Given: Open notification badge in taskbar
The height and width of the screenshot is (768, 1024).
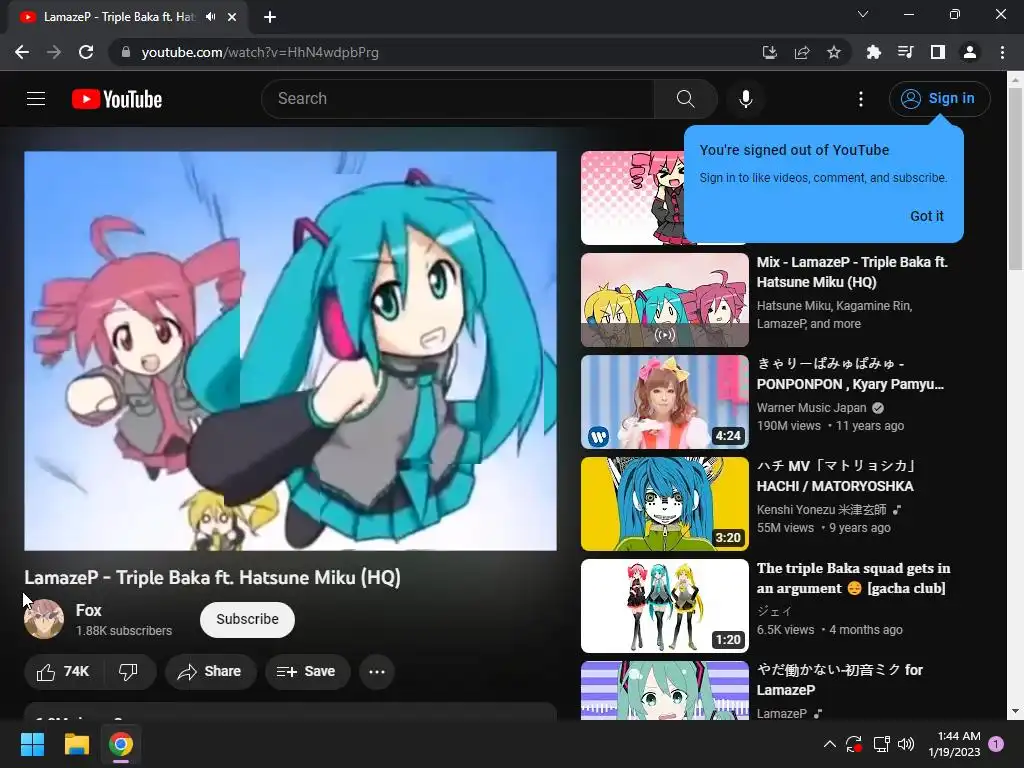Looking at the screenshot, I should (996, 744).
